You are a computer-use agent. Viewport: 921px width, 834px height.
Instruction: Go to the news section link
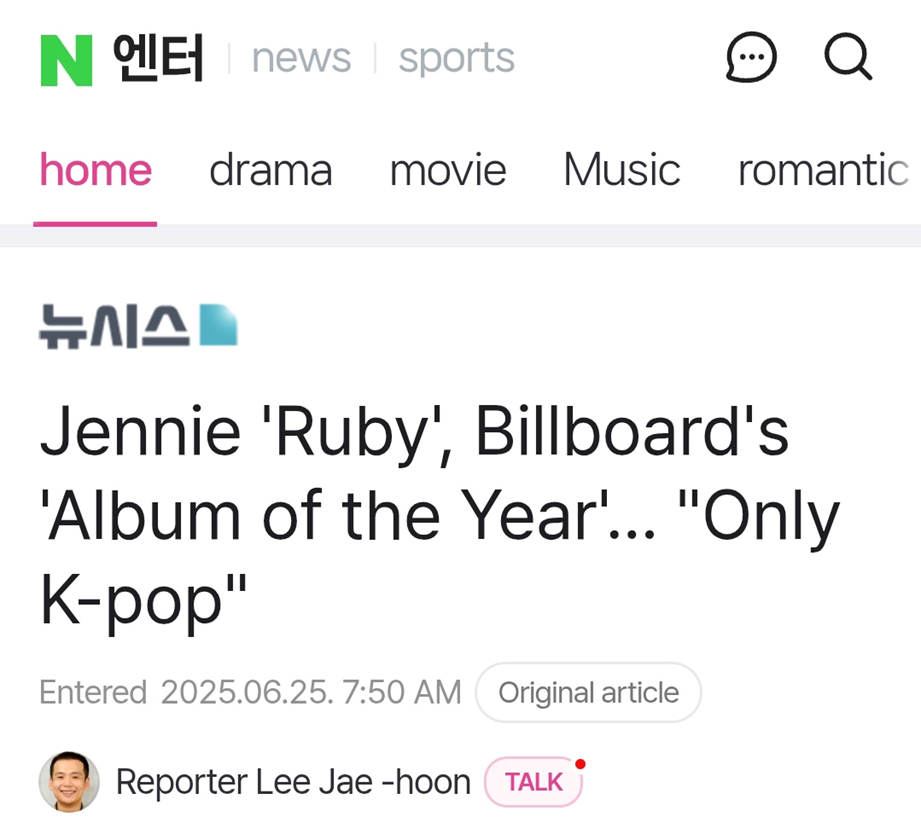(301, 58)
